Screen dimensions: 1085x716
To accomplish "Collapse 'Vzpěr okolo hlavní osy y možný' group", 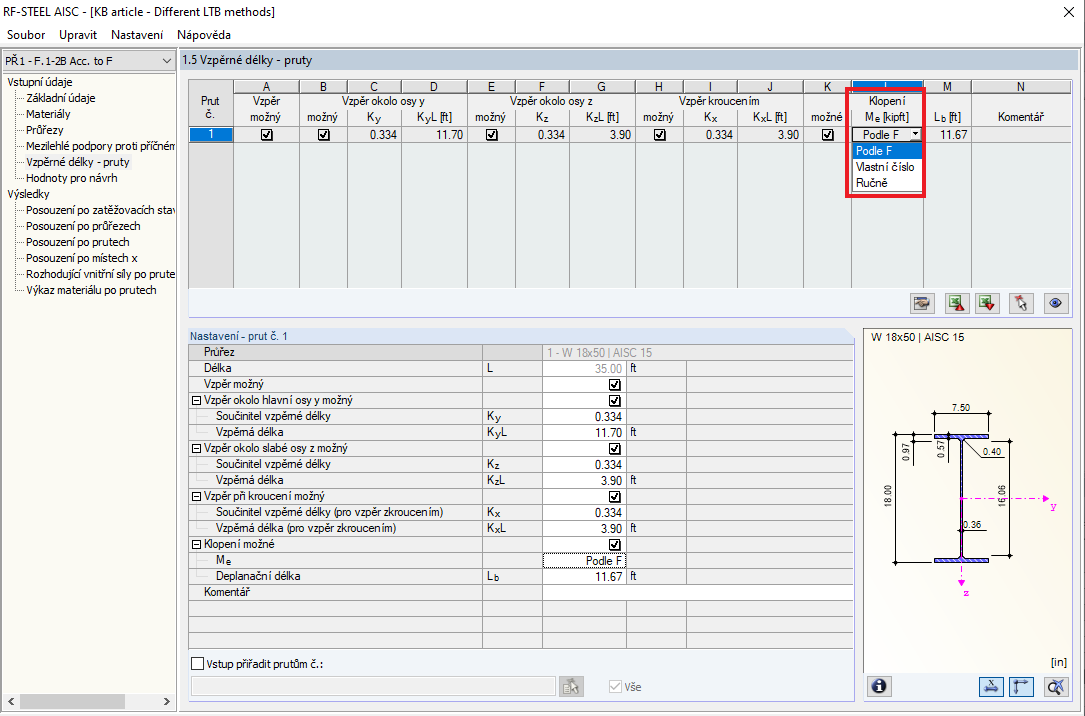I will point(197,401).
